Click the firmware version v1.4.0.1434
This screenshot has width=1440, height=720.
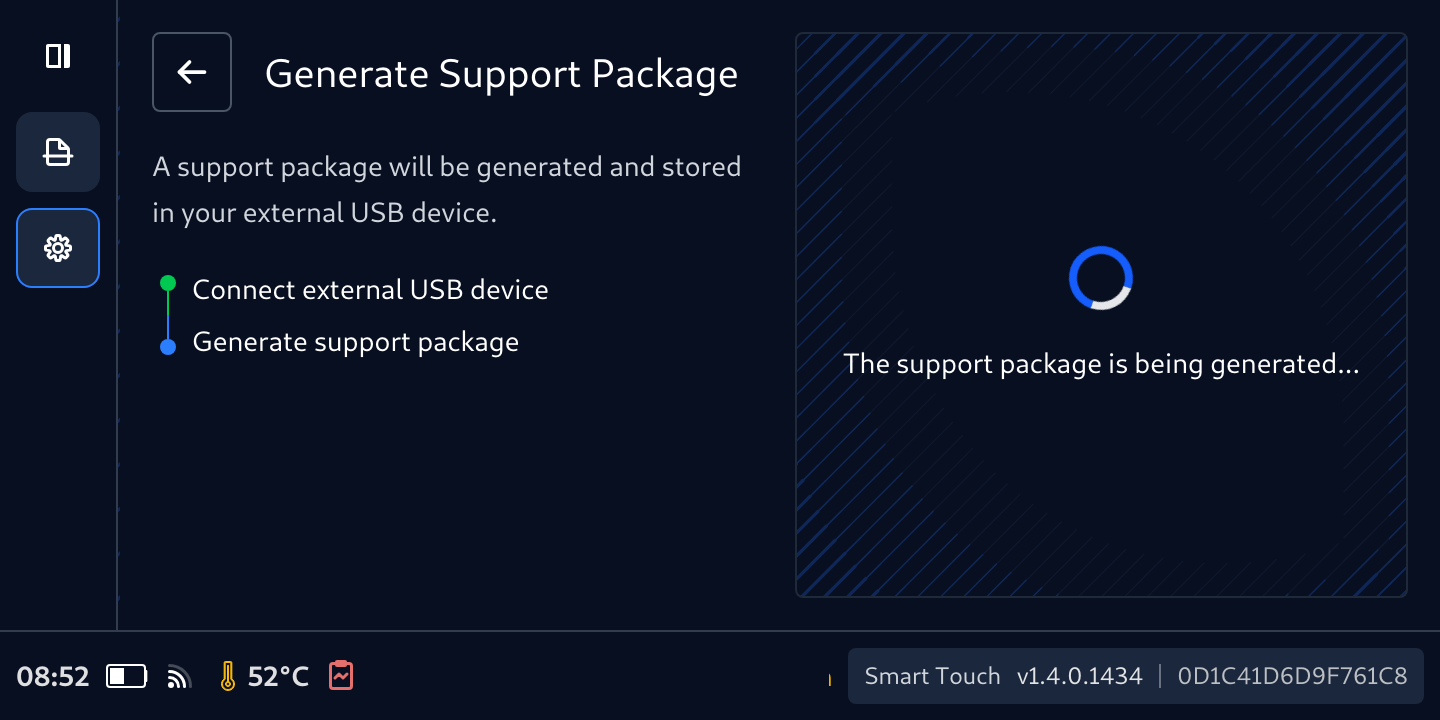tap(1079, 677)
